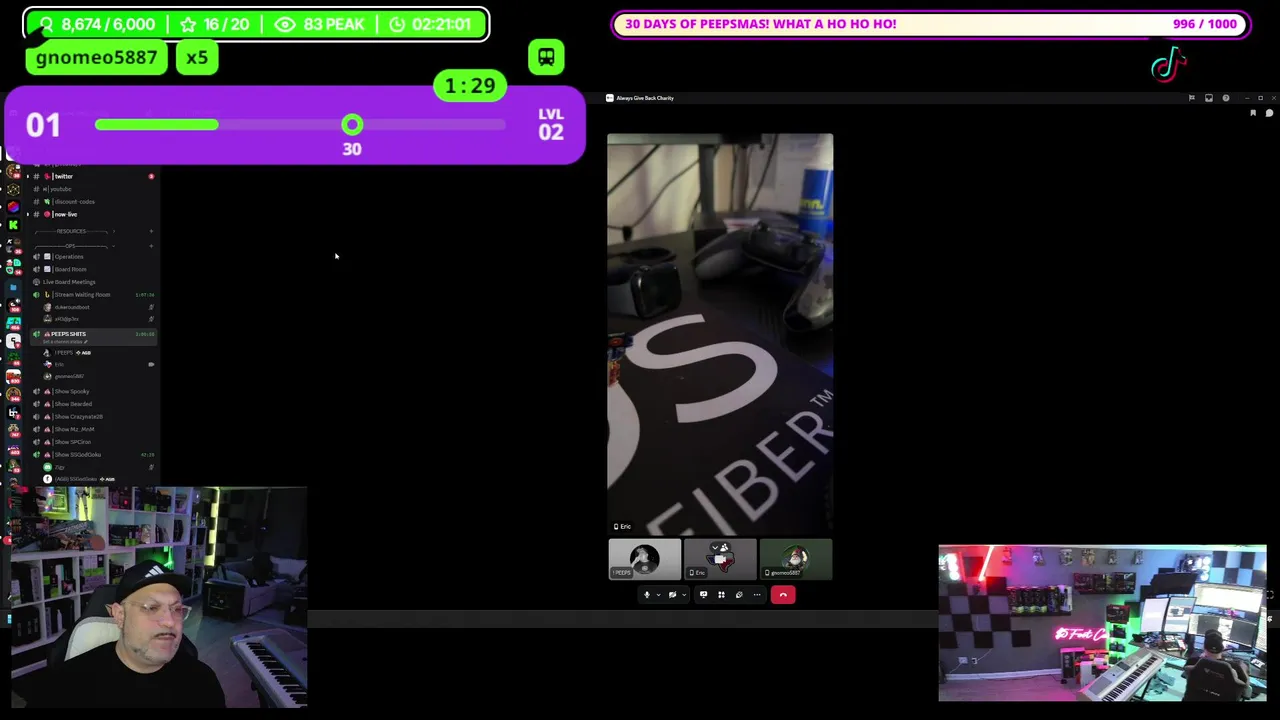Click the bookmark icon below the header
This screenshot has width=1280, height=720.
[x=1253, y=113]
